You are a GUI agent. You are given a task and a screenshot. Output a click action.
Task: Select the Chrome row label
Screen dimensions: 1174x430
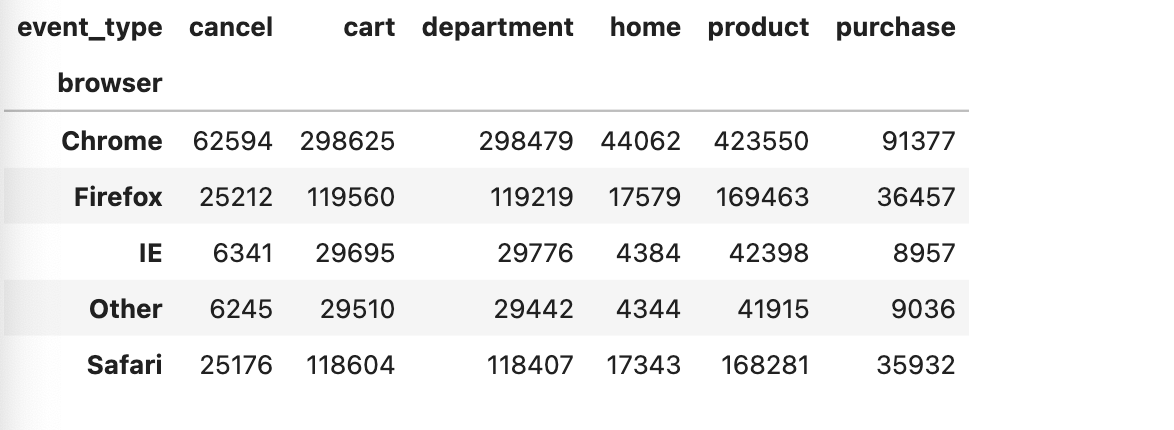coord(112,141)
